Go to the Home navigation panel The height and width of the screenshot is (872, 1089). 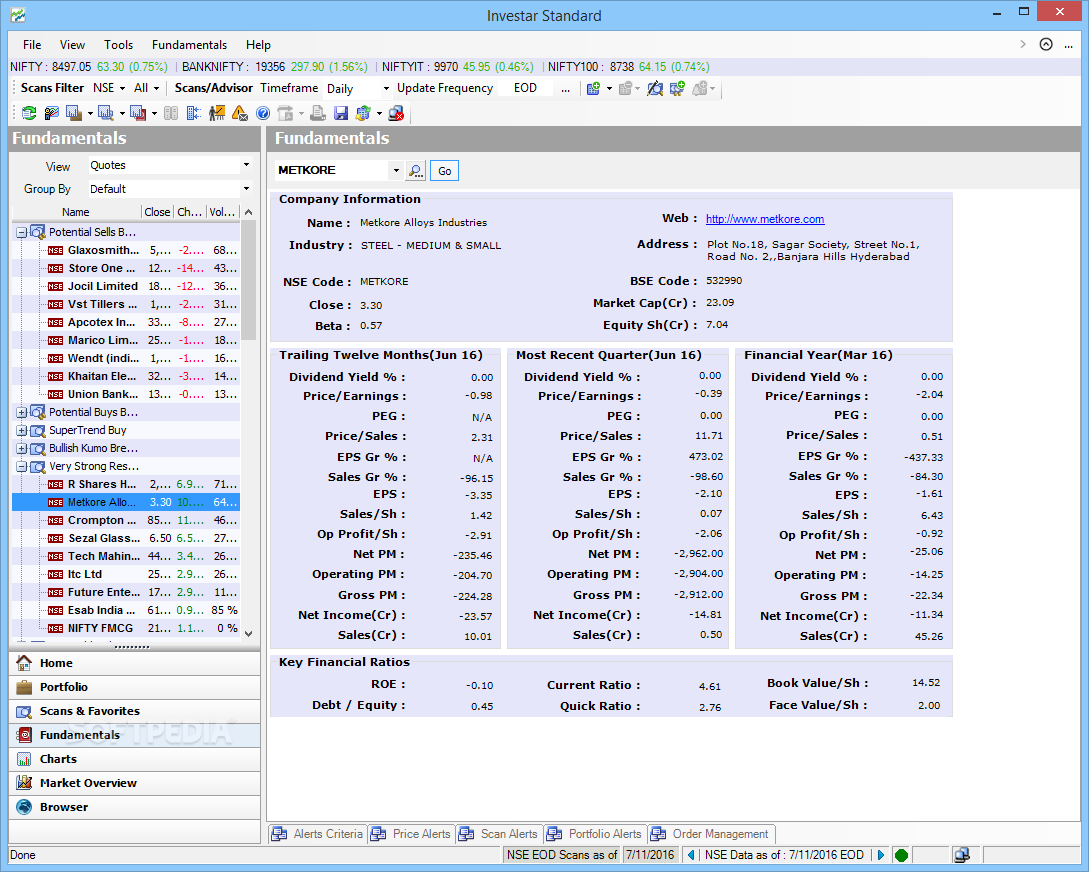(x=135, y=663)
